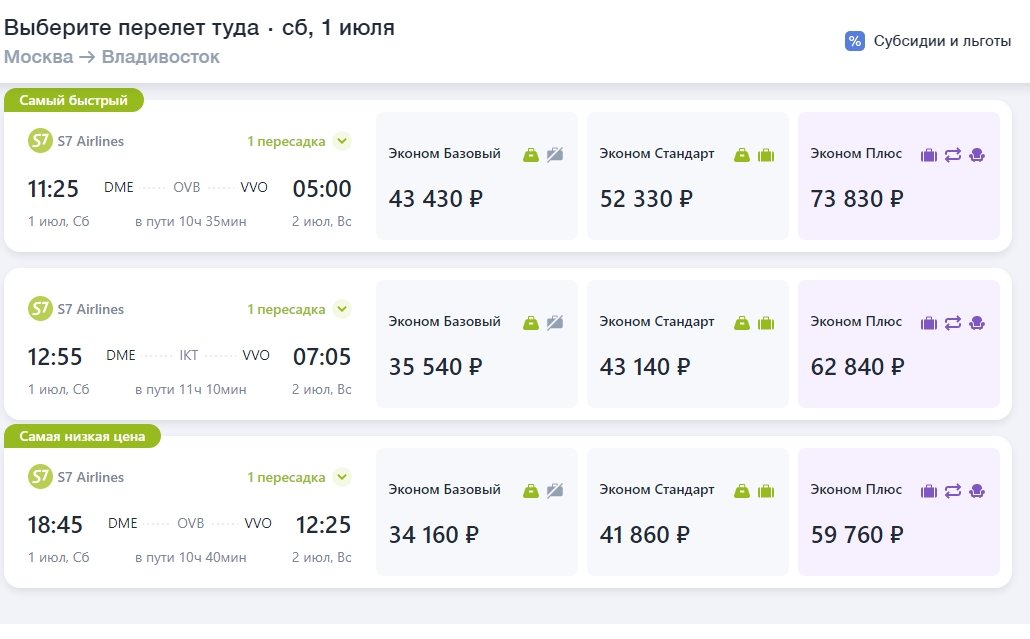The image size is (1030, 639).
Task: Click the no-baggage icon on 43 430 ₽ fare
Action: [x=555, y=154]
